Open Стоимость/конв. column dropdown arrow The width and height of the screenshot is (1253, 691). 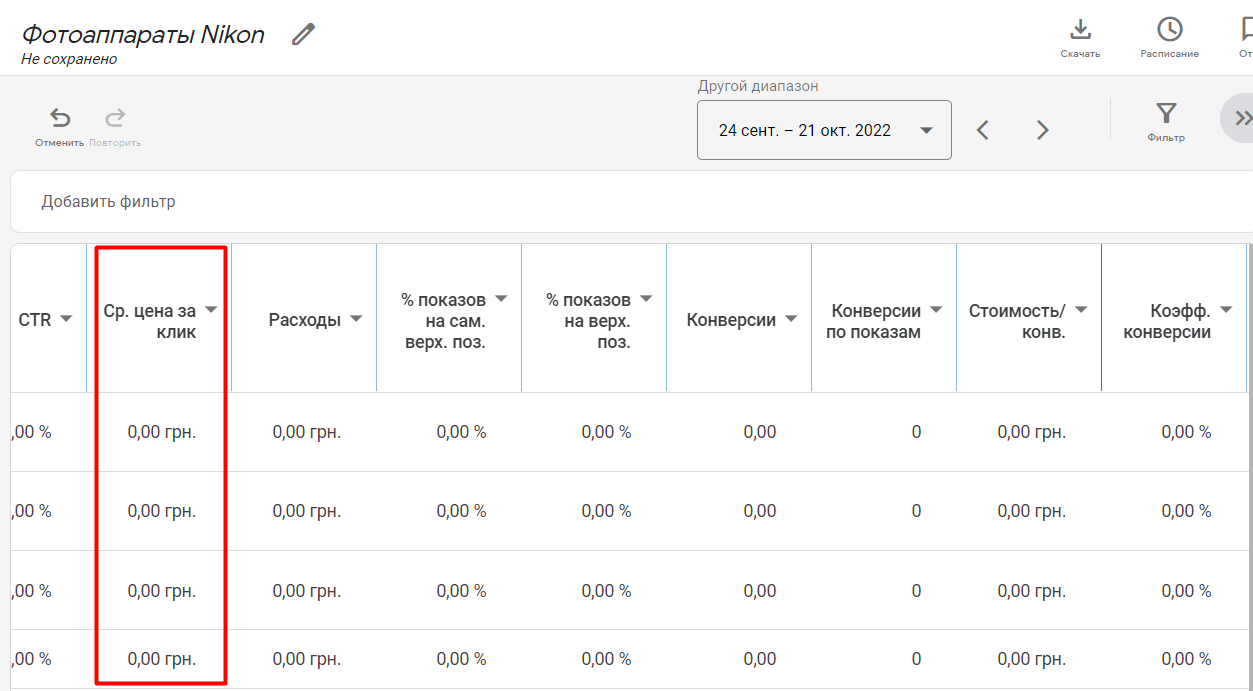[1081, 310]
